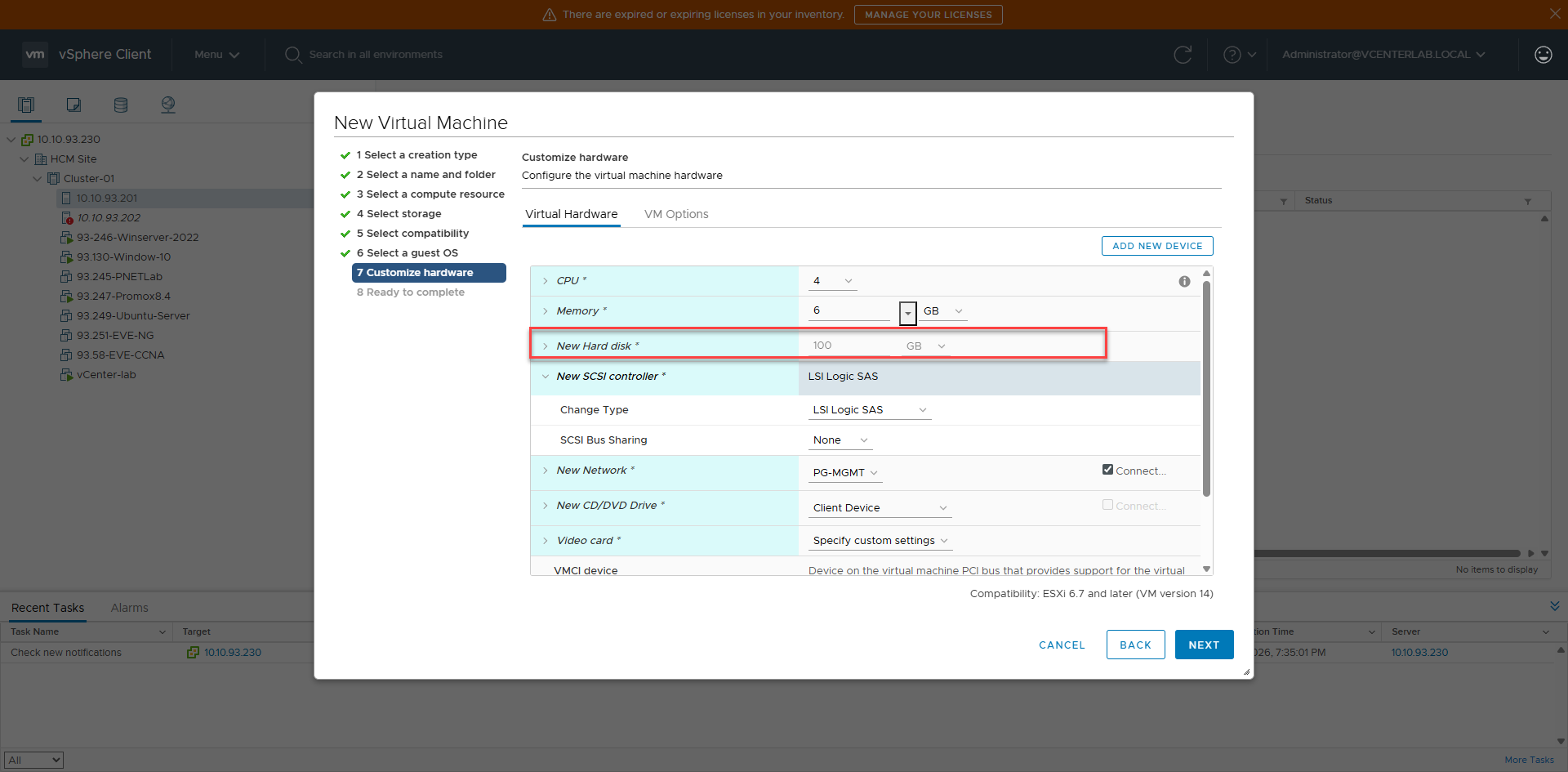The width and height of the screenshot is (1568, 772).
Task: Click the feedback smiley icon
Action: [1543, 55]
